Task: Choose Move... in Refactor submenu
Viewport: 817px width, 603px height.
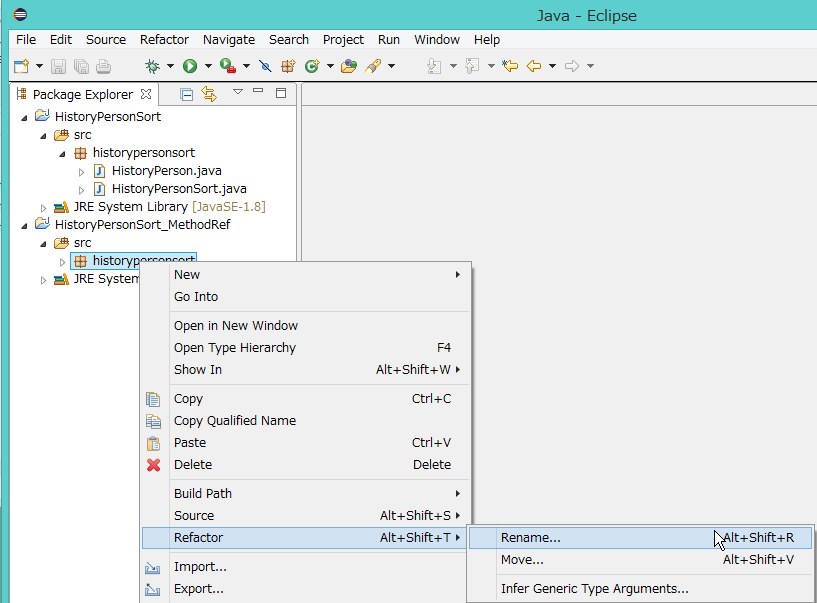Action: coord(640,560)
